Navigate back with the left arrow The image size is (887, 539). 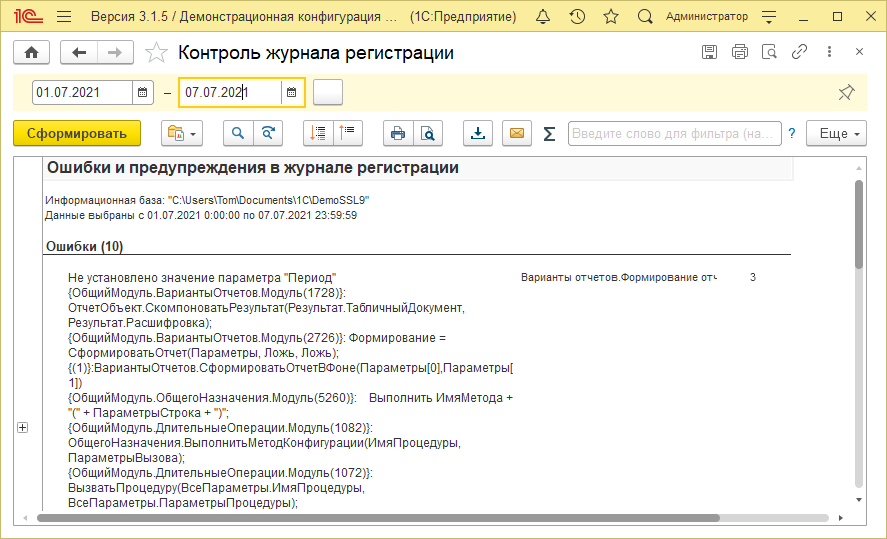coord(79,53)
